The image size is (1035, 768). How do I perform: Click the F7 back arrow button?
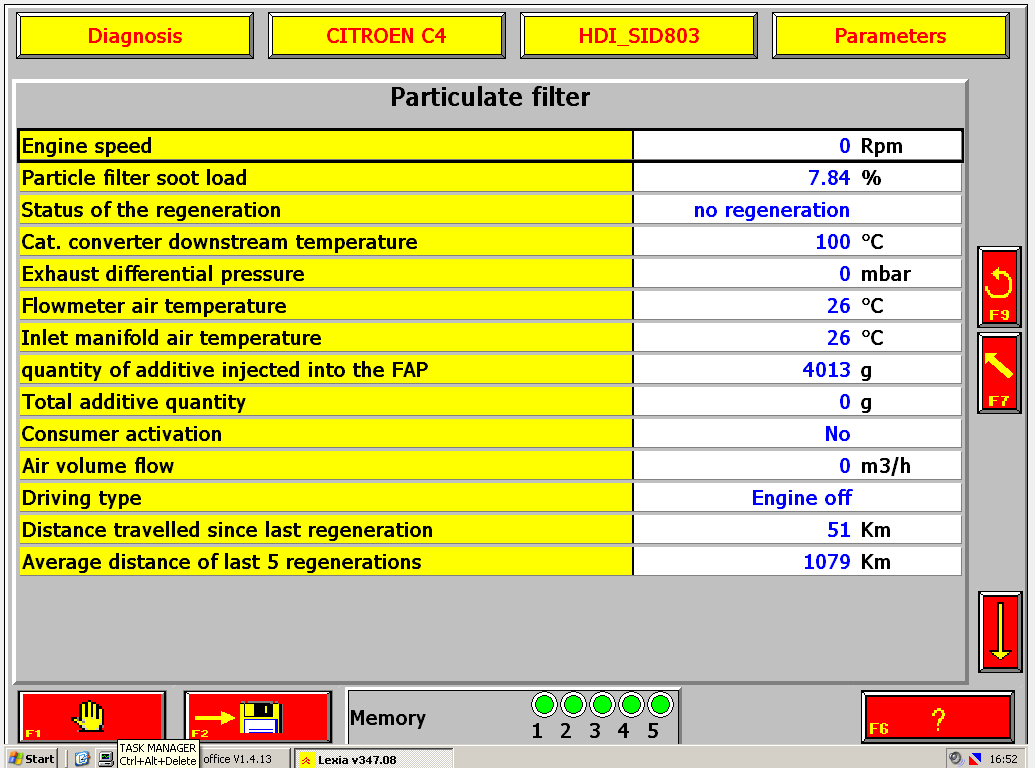[999, 373]
